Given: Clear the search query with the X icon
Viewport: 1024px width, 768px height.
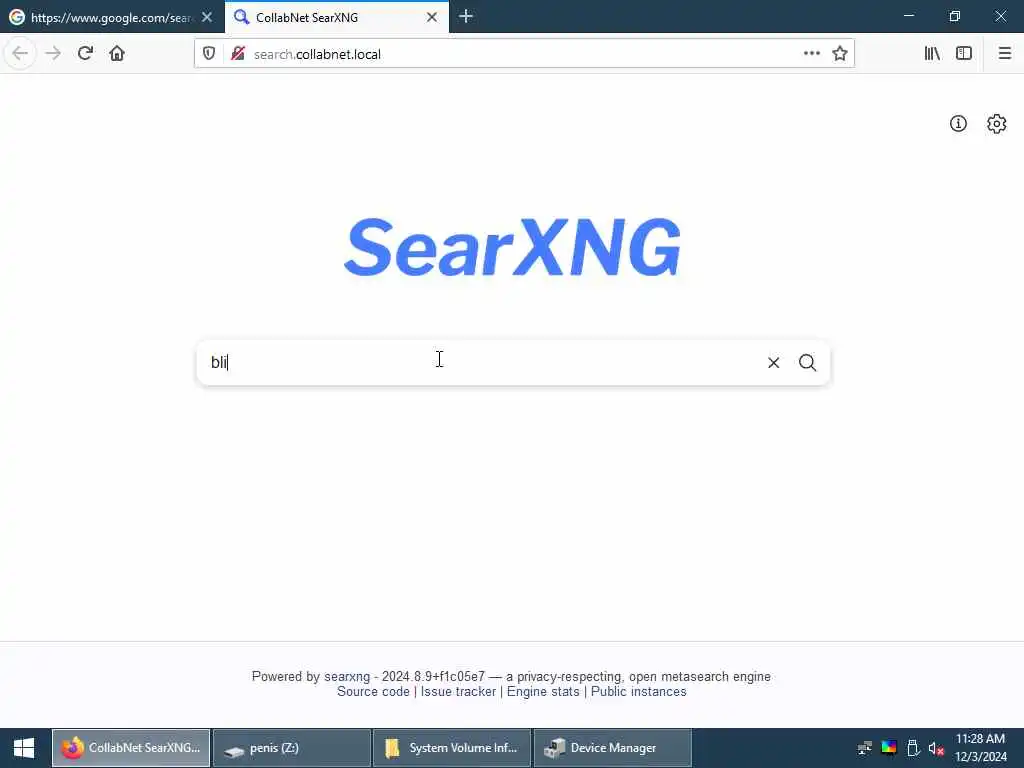Looking at the screenshot, I should pyautogui.click(x=773, y=362).
